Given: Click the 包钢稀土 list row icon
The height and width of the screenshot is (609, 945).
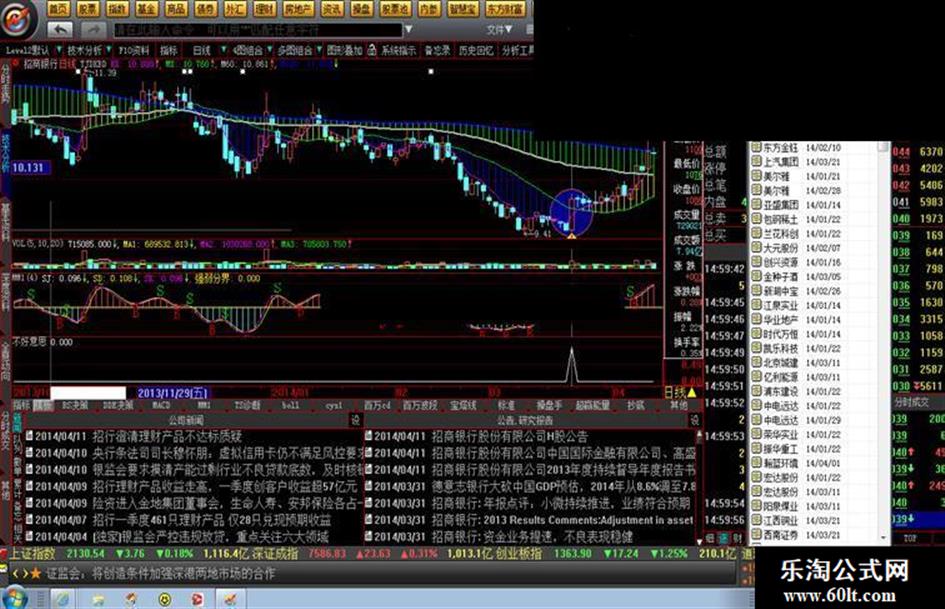Looking at the screenshot, I should 756,219.
